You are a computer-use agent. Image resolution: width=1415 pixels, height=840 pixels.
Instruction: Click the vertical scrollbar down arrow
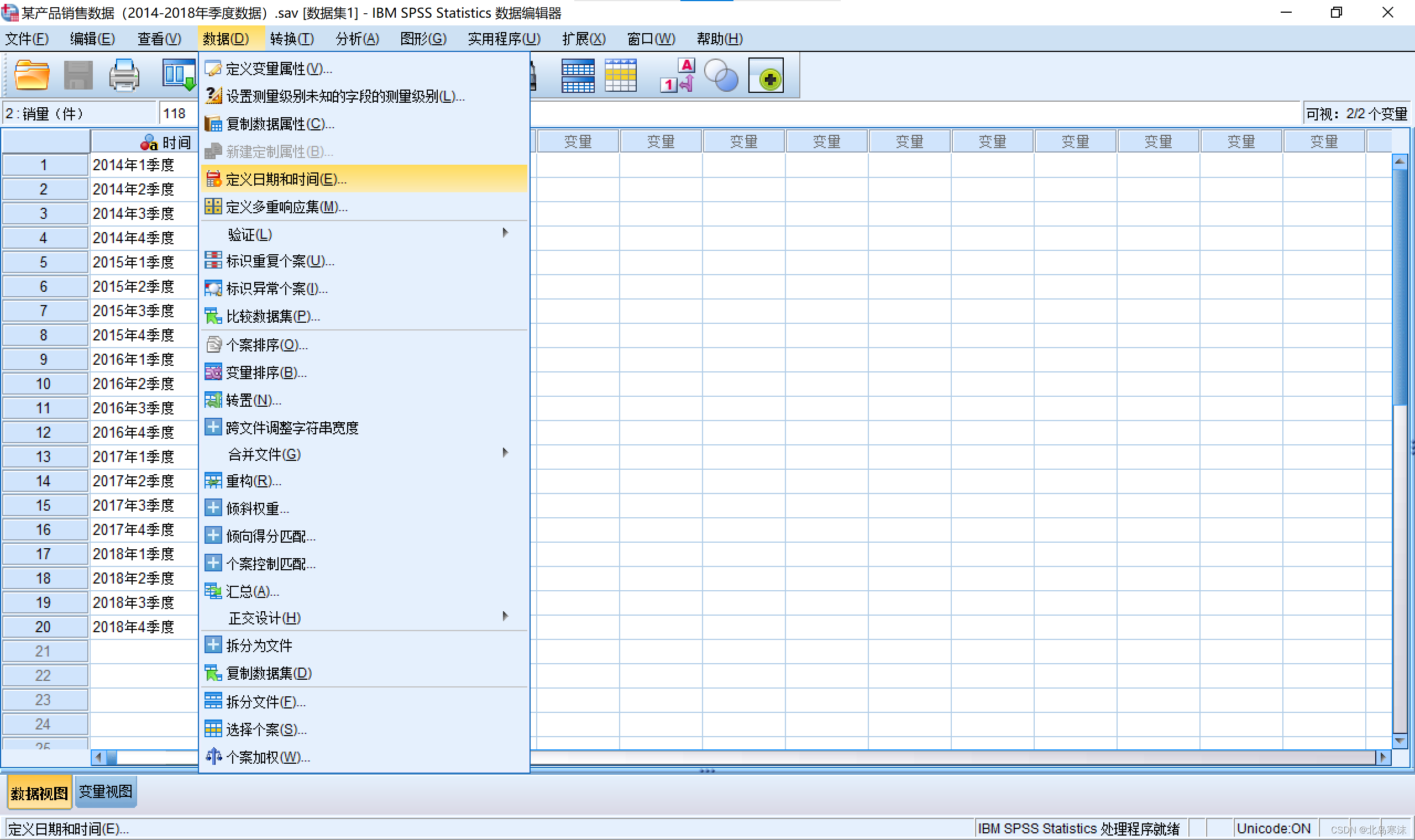(x=1400, y=740)
